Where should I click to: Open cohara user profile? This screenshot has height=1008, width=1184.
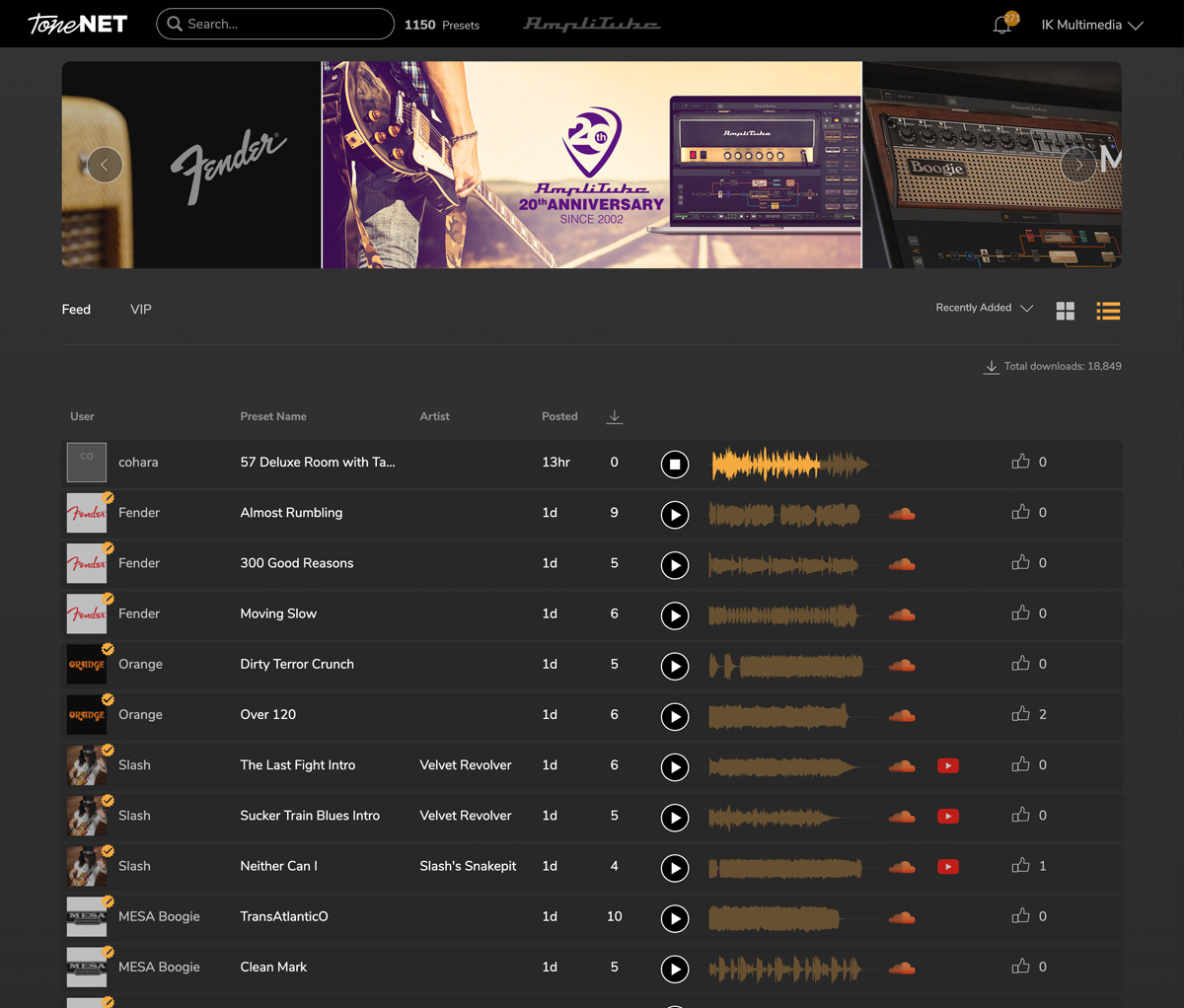click(x=138, y=462)
